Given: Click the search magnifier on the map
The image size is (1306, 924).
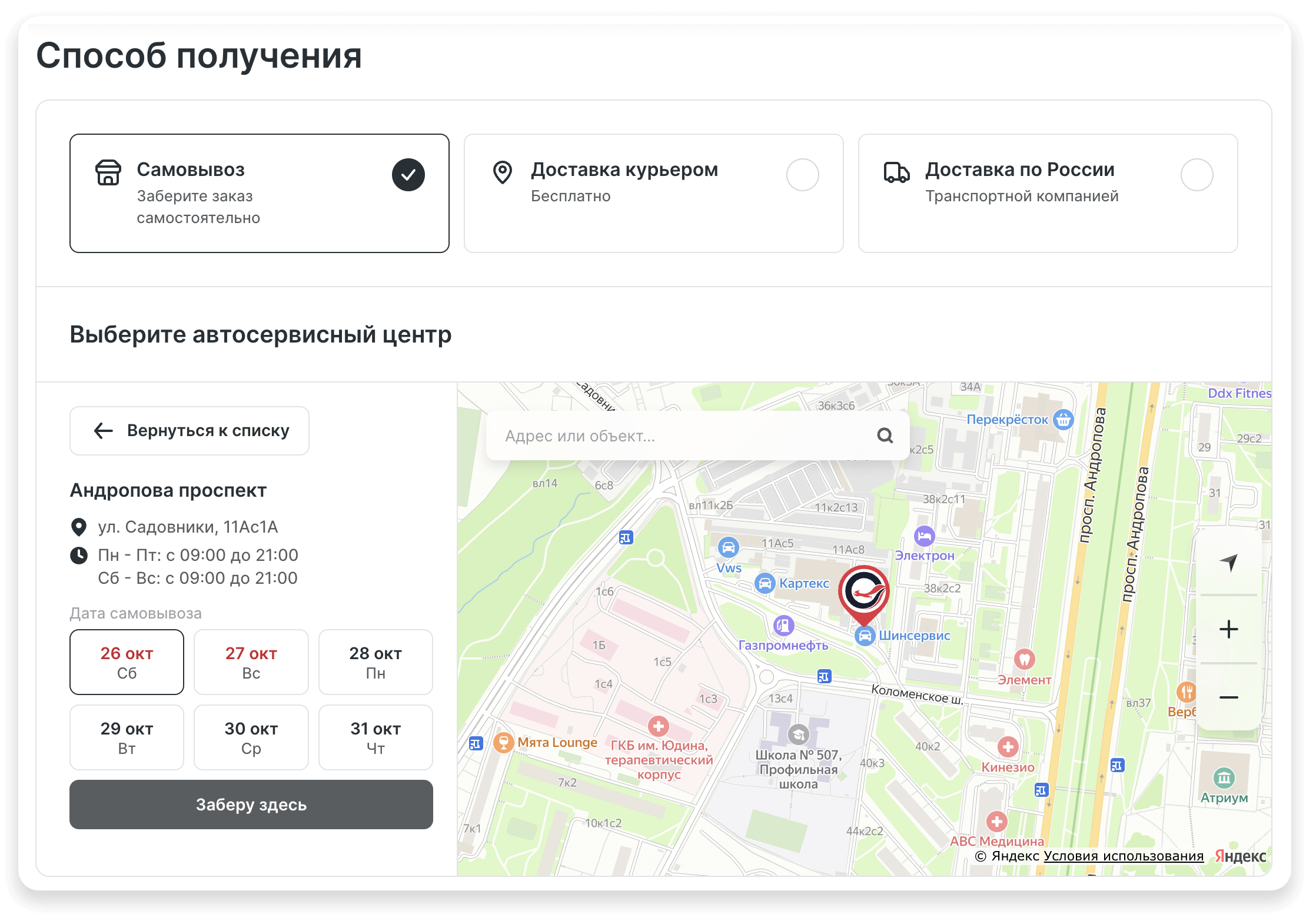Looking at the screenshot, I should pos(885,436).
